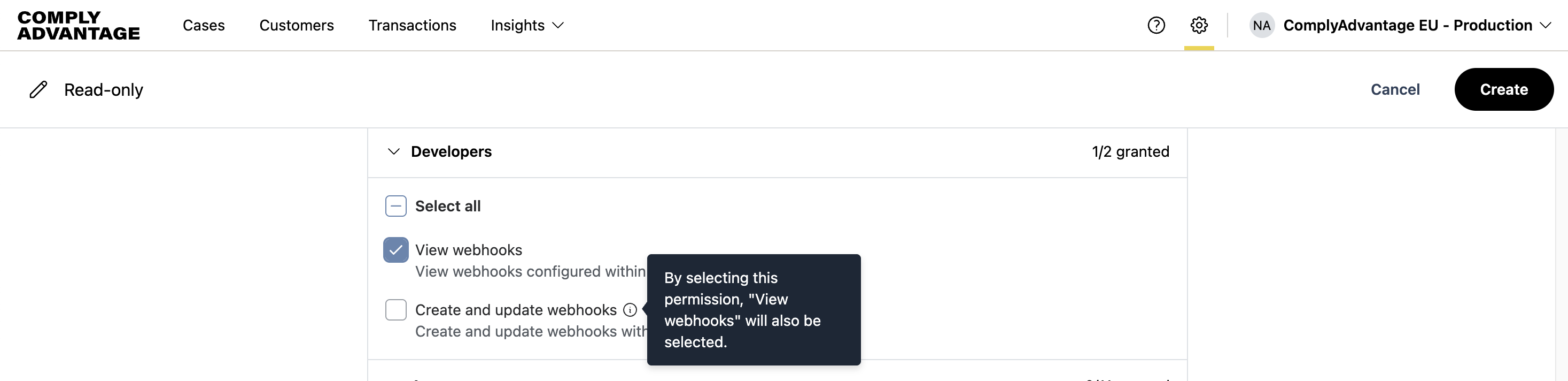Toggle the Select all checkbox
This screenshot has width=1568, height=381.
point(395,206)
